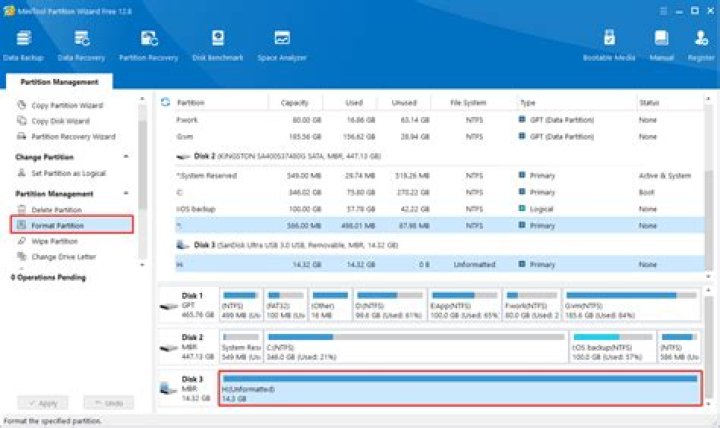Select the FAT32 100 MB block
Image resolution: width=720 pixels, height=428 pixels.
(286, 304)
